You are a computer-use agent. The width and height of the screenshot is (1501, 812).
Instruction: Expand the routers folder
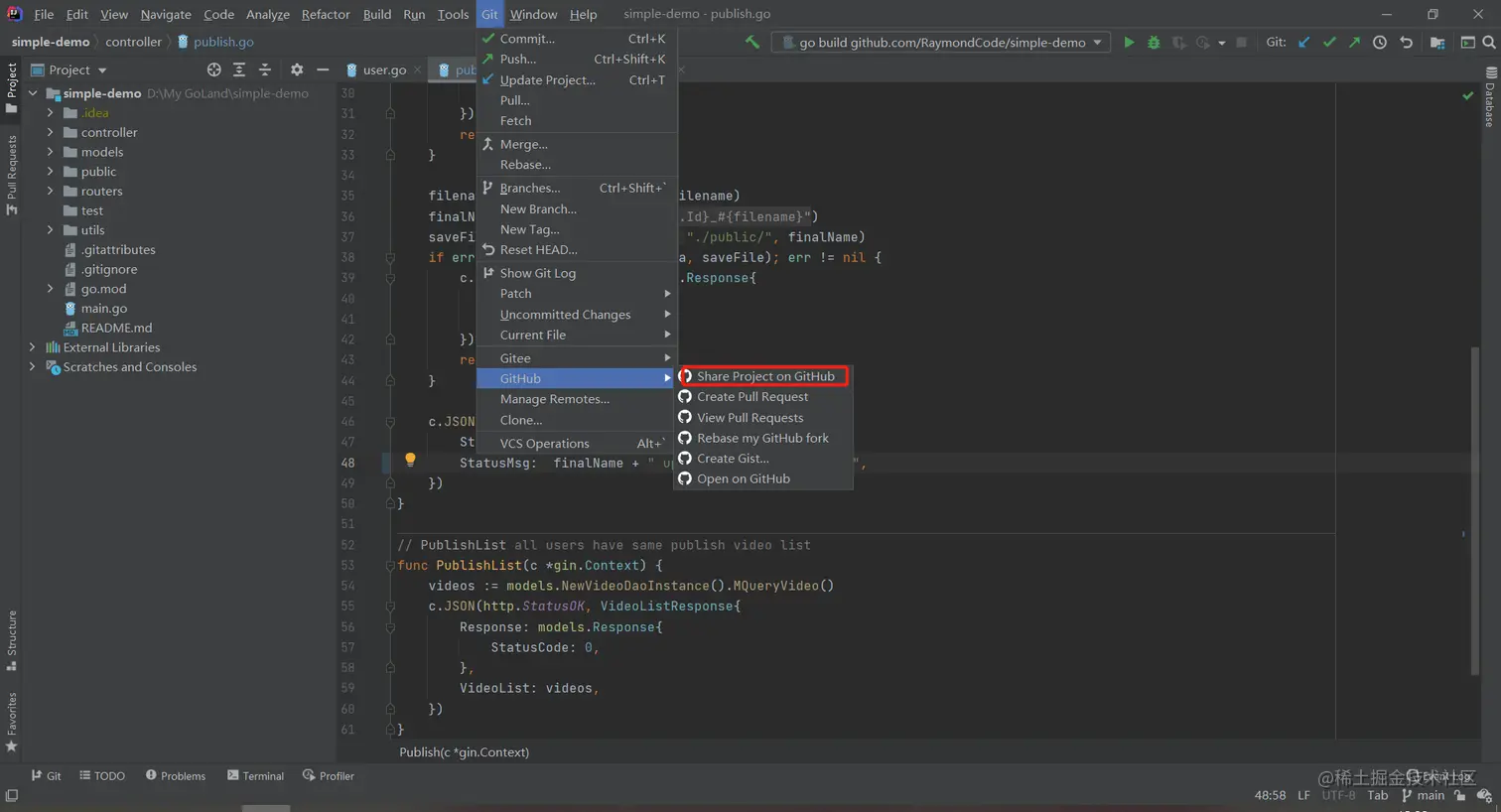pos(50,191)
